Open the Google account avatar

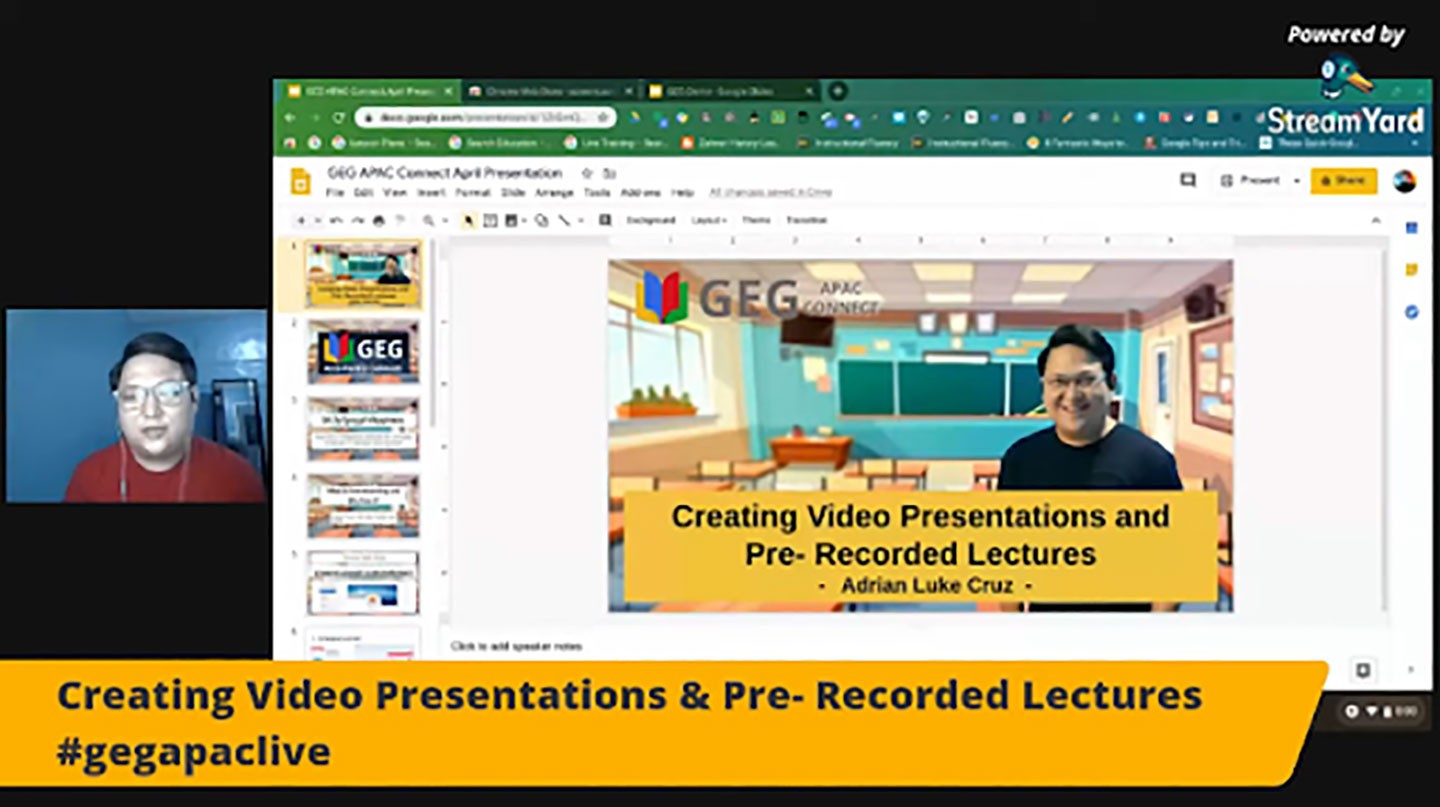click(x=1405, y=181)
